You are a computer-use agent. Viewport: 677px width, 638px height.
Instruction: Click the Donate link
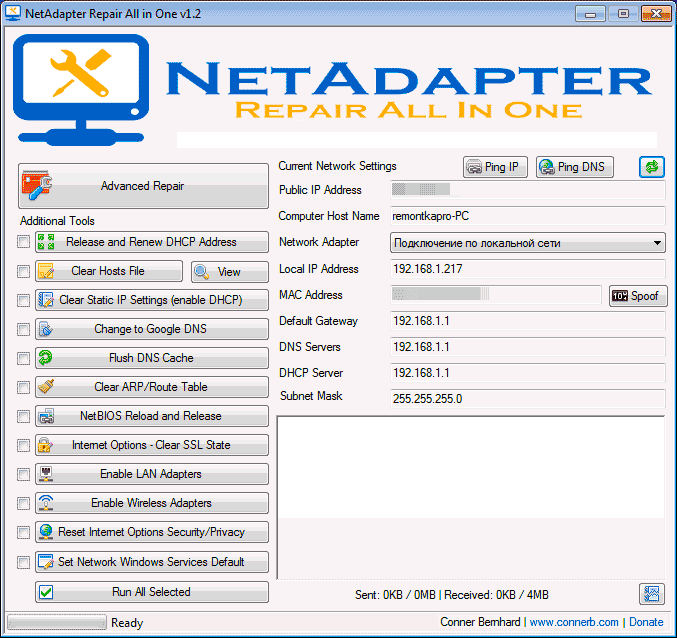pos(646,622)
